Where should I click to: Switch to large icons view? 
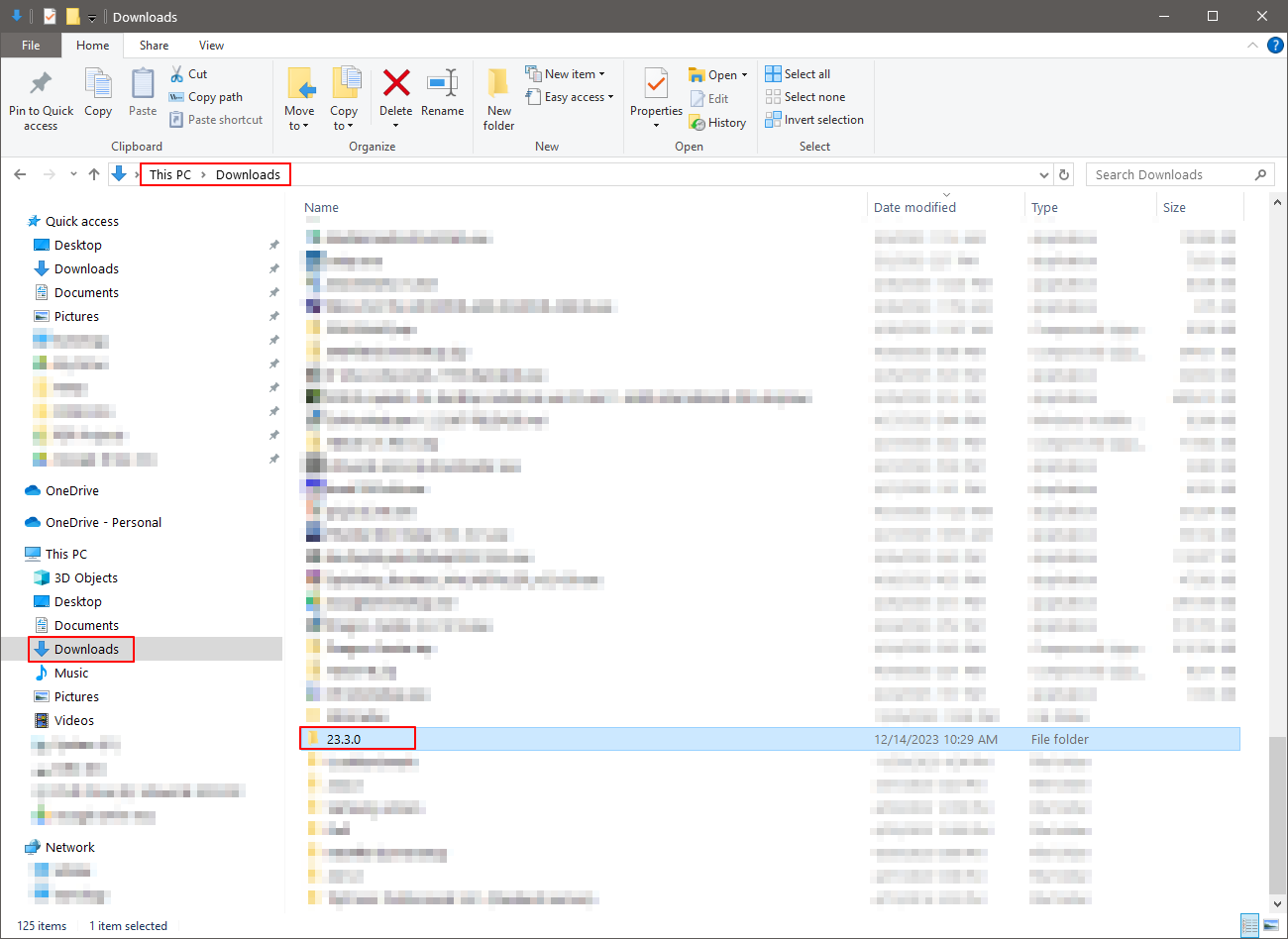[x=1271, y=926]
